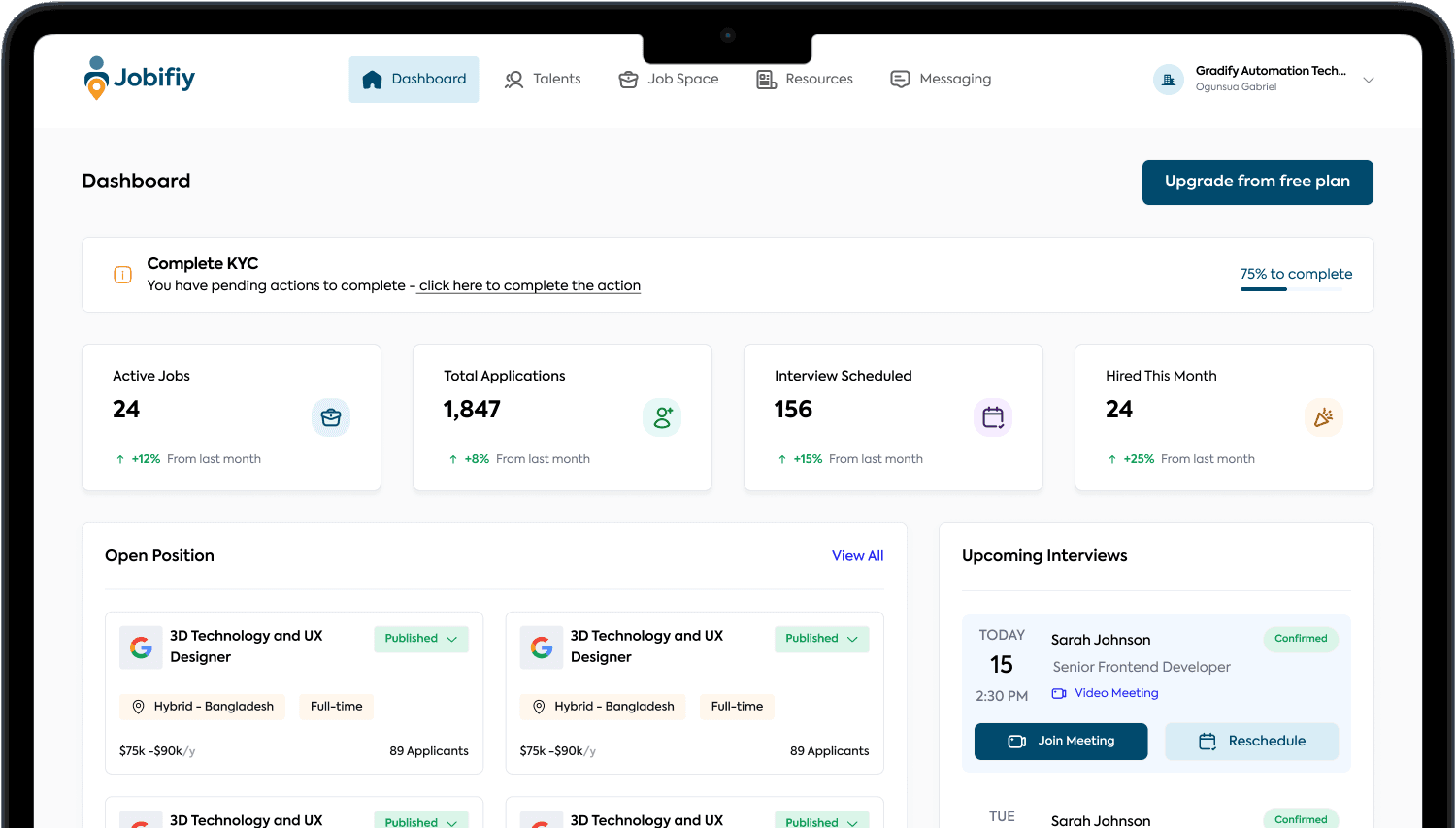This screenshot has height=828, width=1456.
Task: Open the Resources menu item
Action: pos(804,79)
